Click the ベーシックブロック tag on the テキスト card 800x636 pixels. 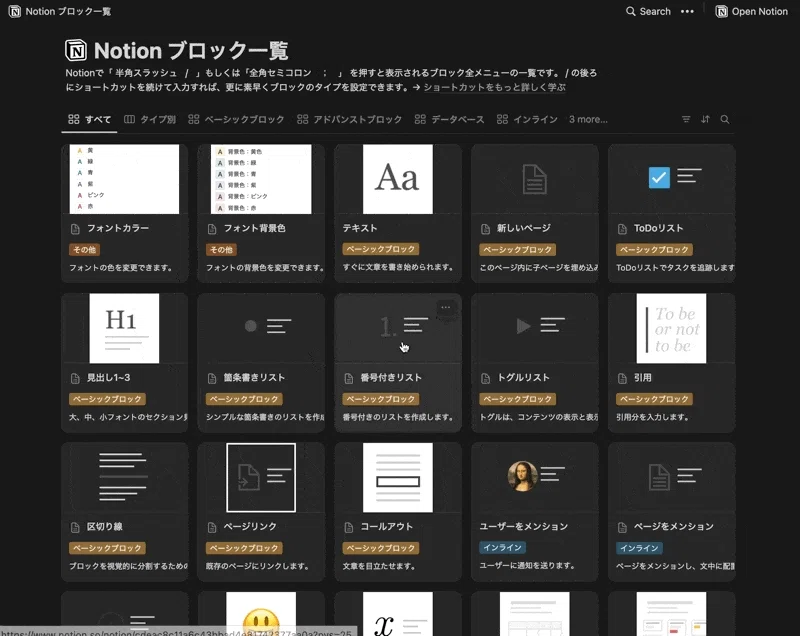(381, 249)
